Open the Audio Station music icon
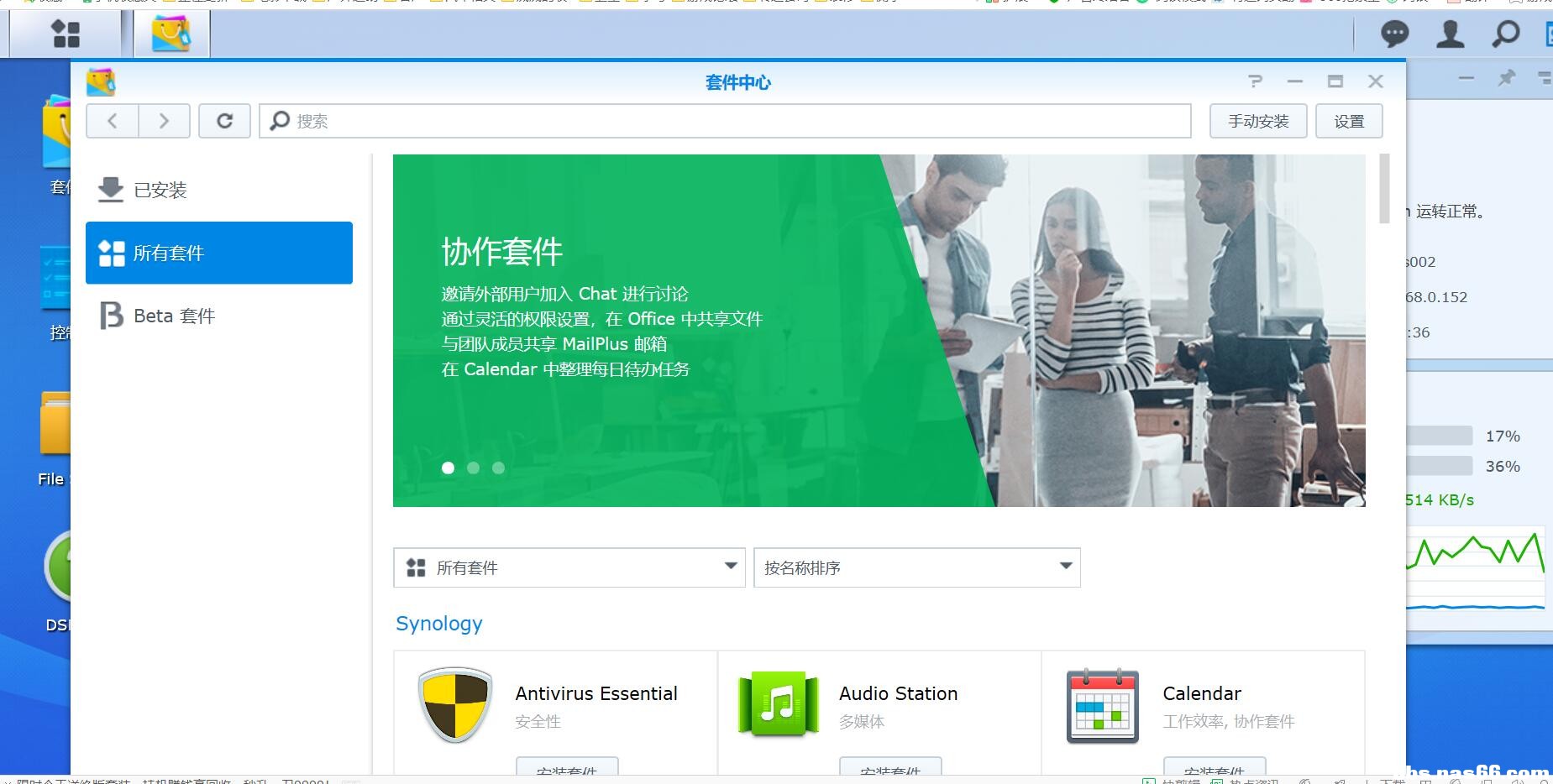Viewport: 1553px width, 784px height. [x=776, y=705]
